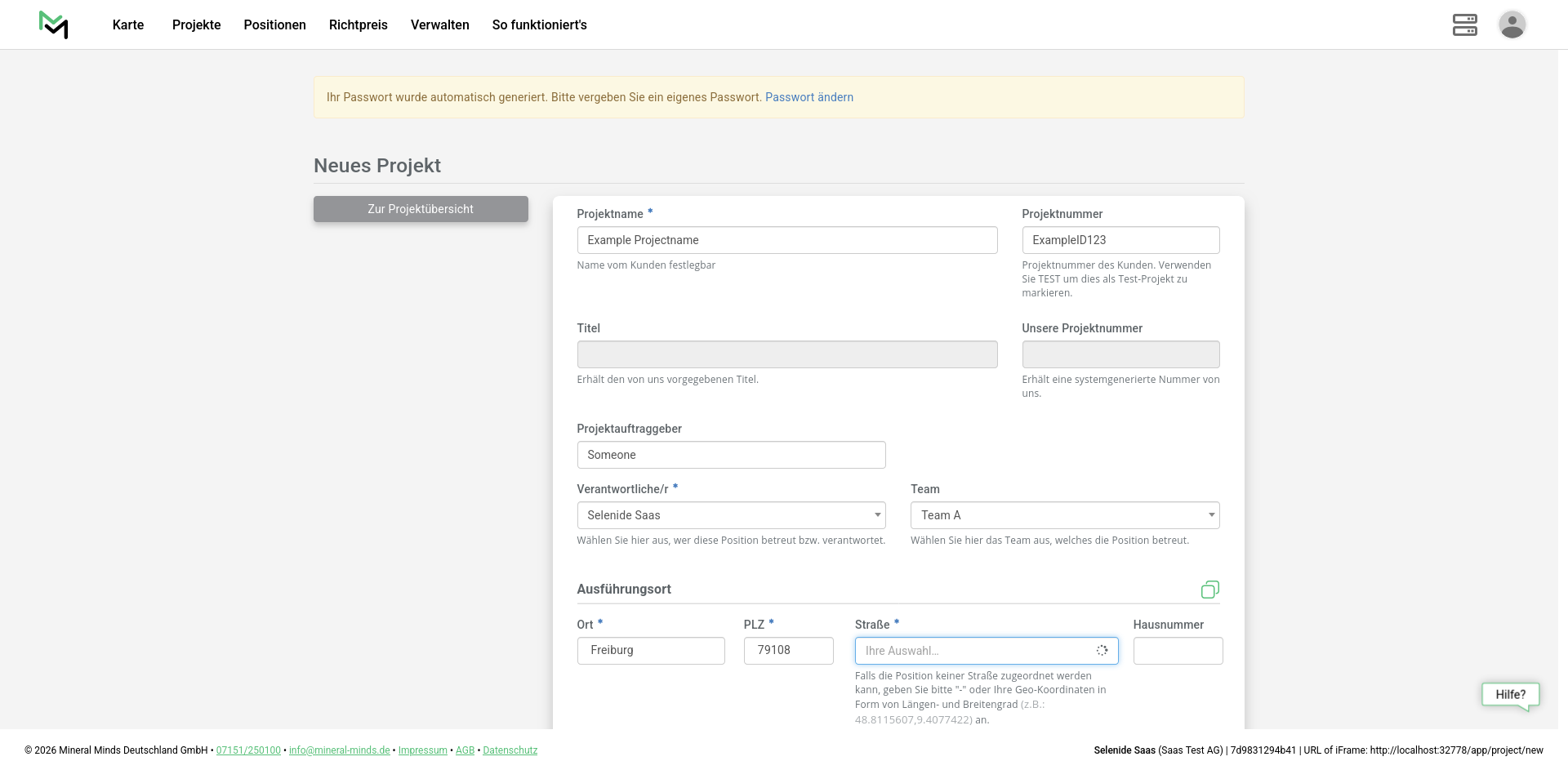Select Richtpreis in the top navigation

(x=358, y=25)
